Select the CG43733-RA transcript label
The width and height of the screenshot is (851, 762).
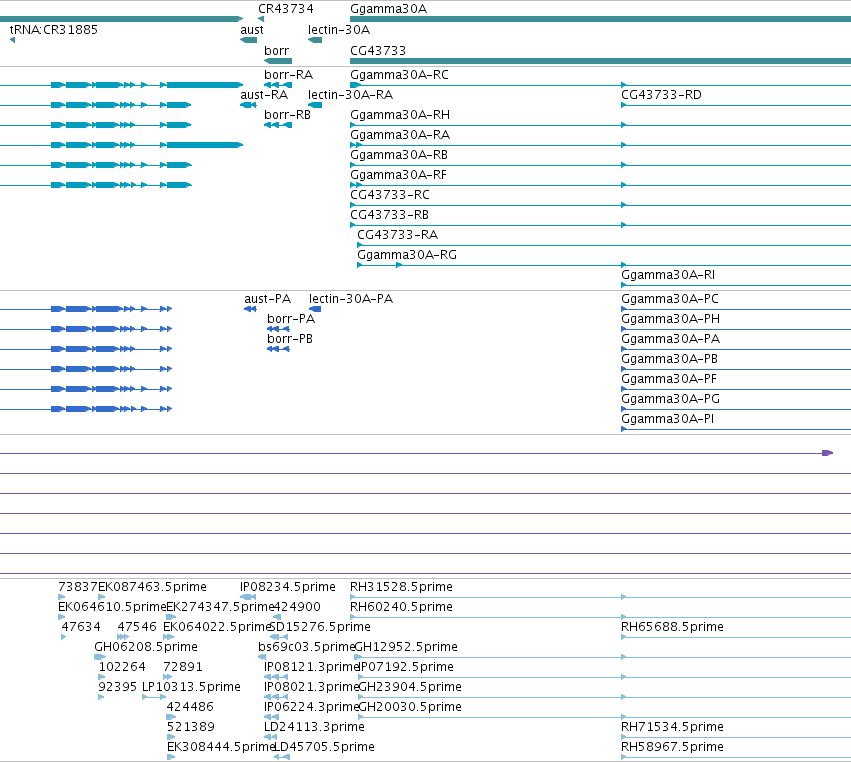pyautogui.click(x=397, y=235)
